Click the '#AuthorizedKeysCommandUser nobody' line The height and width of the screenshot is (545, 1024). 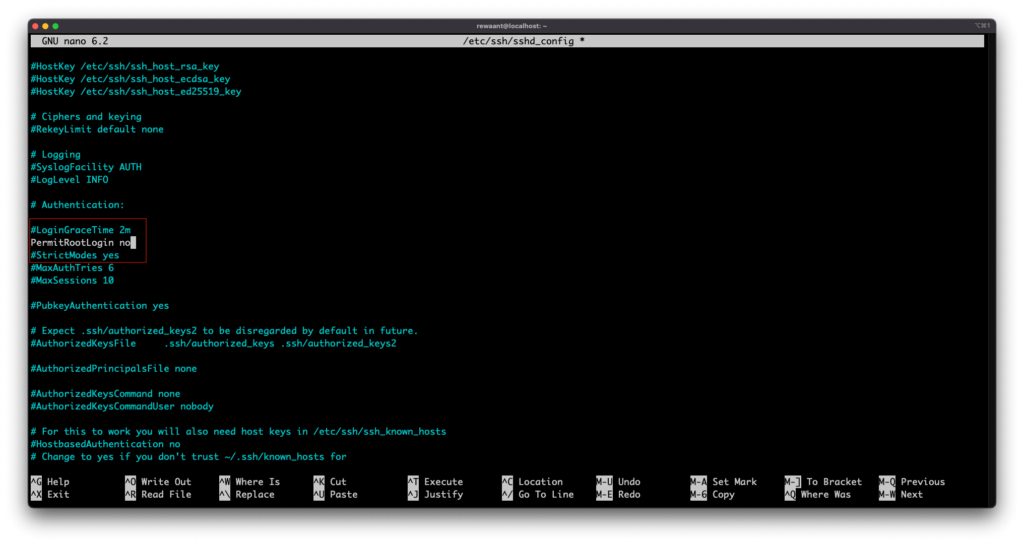coord(122,407)
